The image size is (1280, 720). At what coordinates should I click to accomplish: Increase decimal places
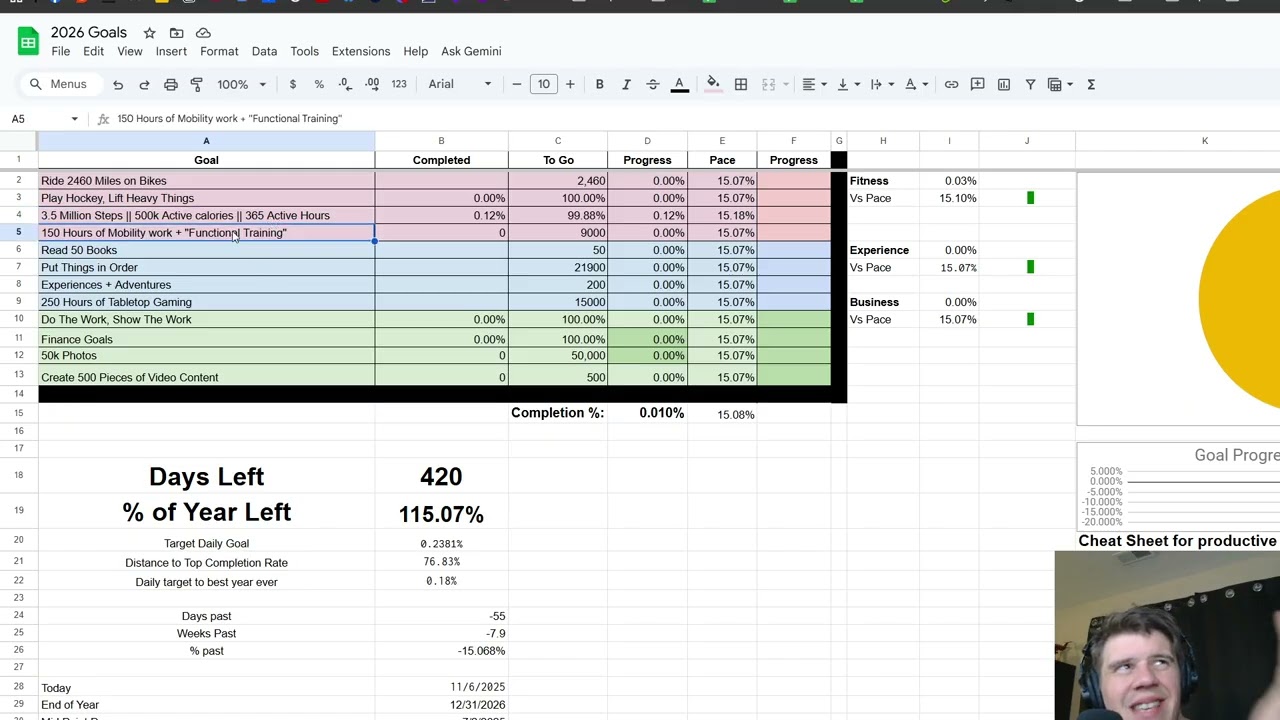[x=372, y=84]
